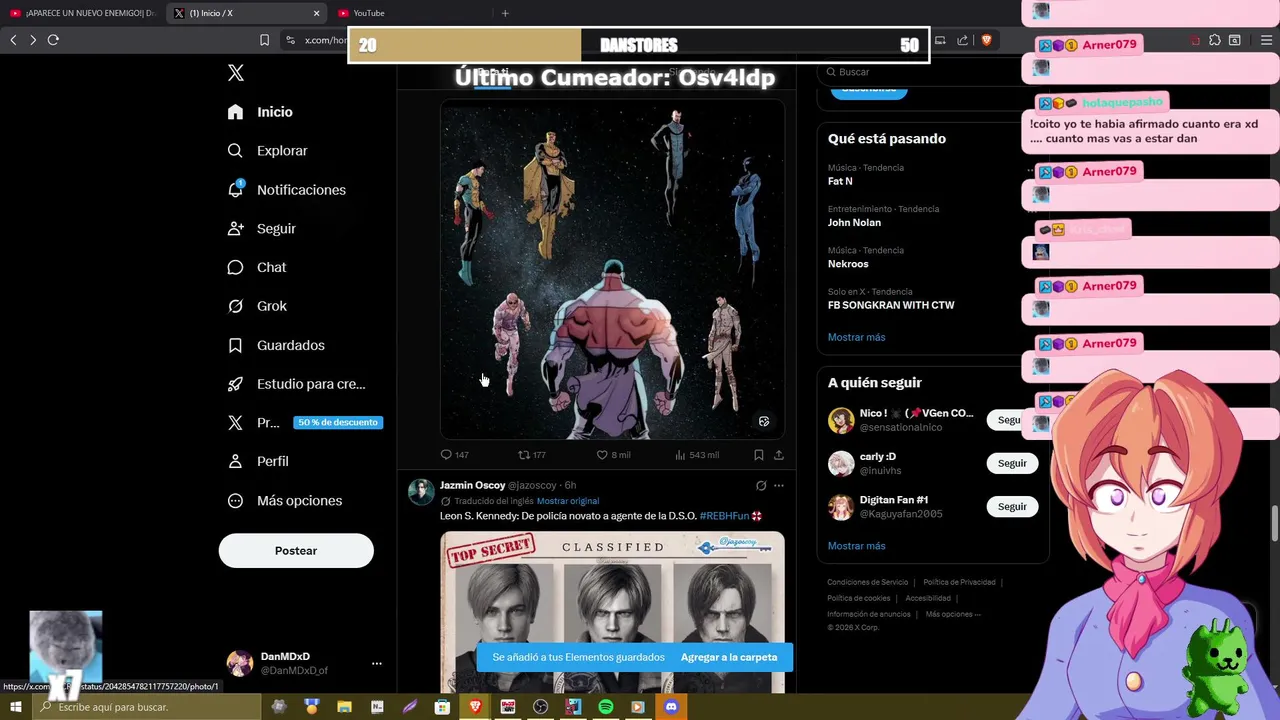Click the browser bookmark page icon
Viewport: 1280px width, 720px height.
[264, 40]
